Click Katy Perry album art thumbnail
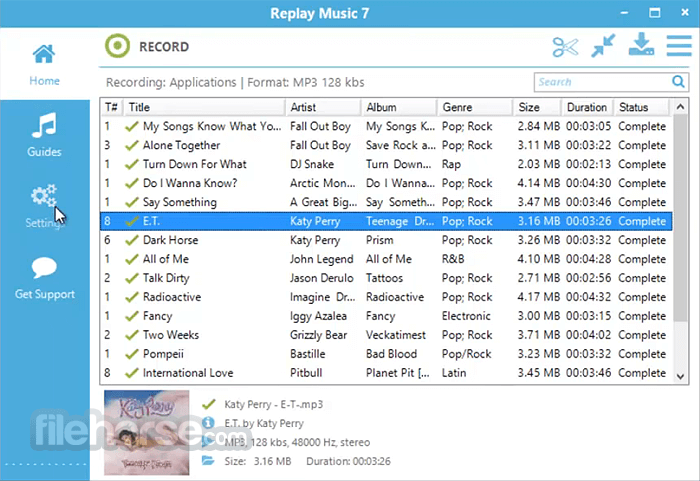The height and width of the screenshot is (481, 700). pyautogui.click(x=146, y=432)
